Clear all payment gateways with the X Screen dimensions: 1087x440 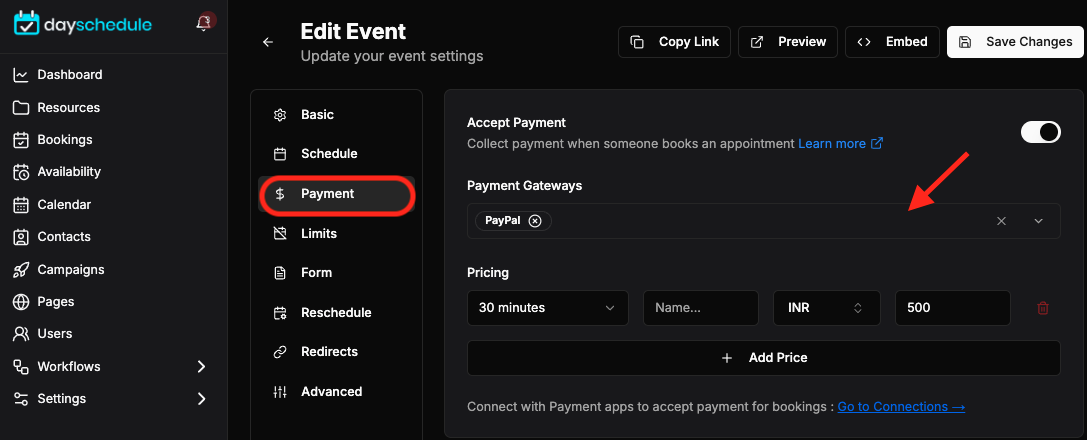pyautogui.click(x=1001, y=221)
